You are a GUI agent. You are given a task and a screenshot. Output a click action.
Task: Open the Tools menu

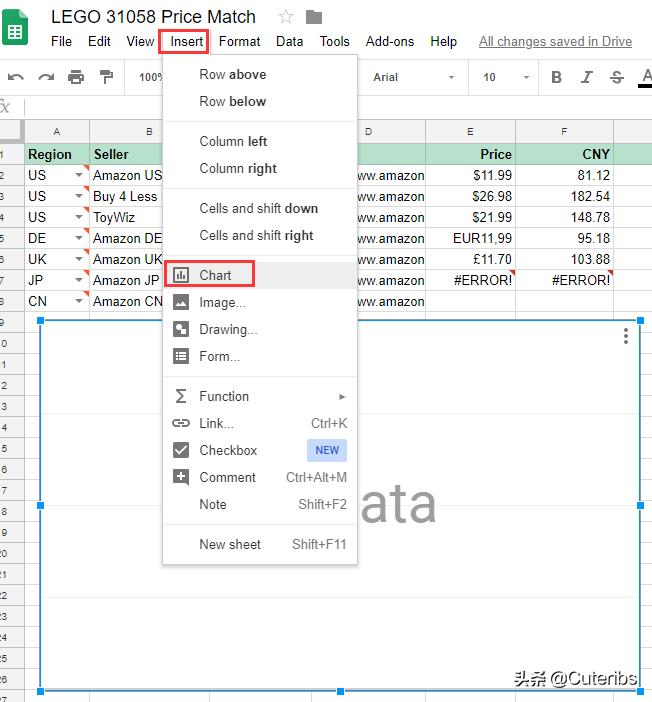click(x=334, y=42)
